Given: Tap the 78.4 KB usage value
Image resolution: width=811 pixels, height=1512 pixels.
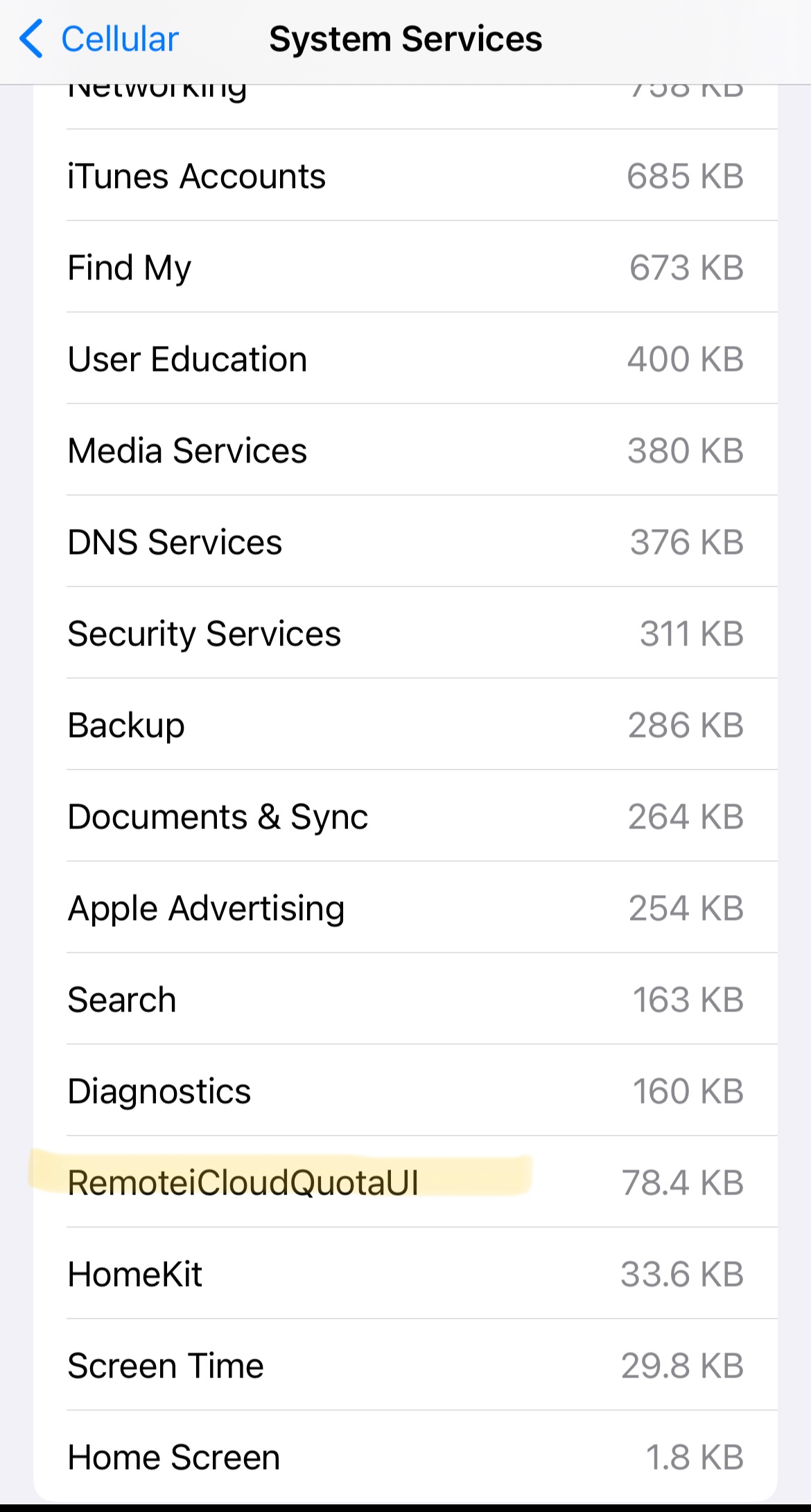Looking at the screenshot, I should (683, 1183).
